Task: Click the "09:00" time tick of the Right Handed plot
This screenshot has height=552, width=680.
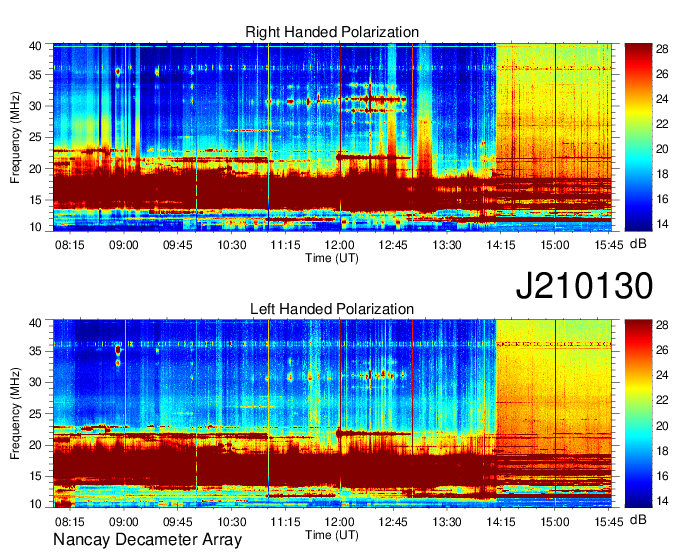Action: click(x=124, y=245)
